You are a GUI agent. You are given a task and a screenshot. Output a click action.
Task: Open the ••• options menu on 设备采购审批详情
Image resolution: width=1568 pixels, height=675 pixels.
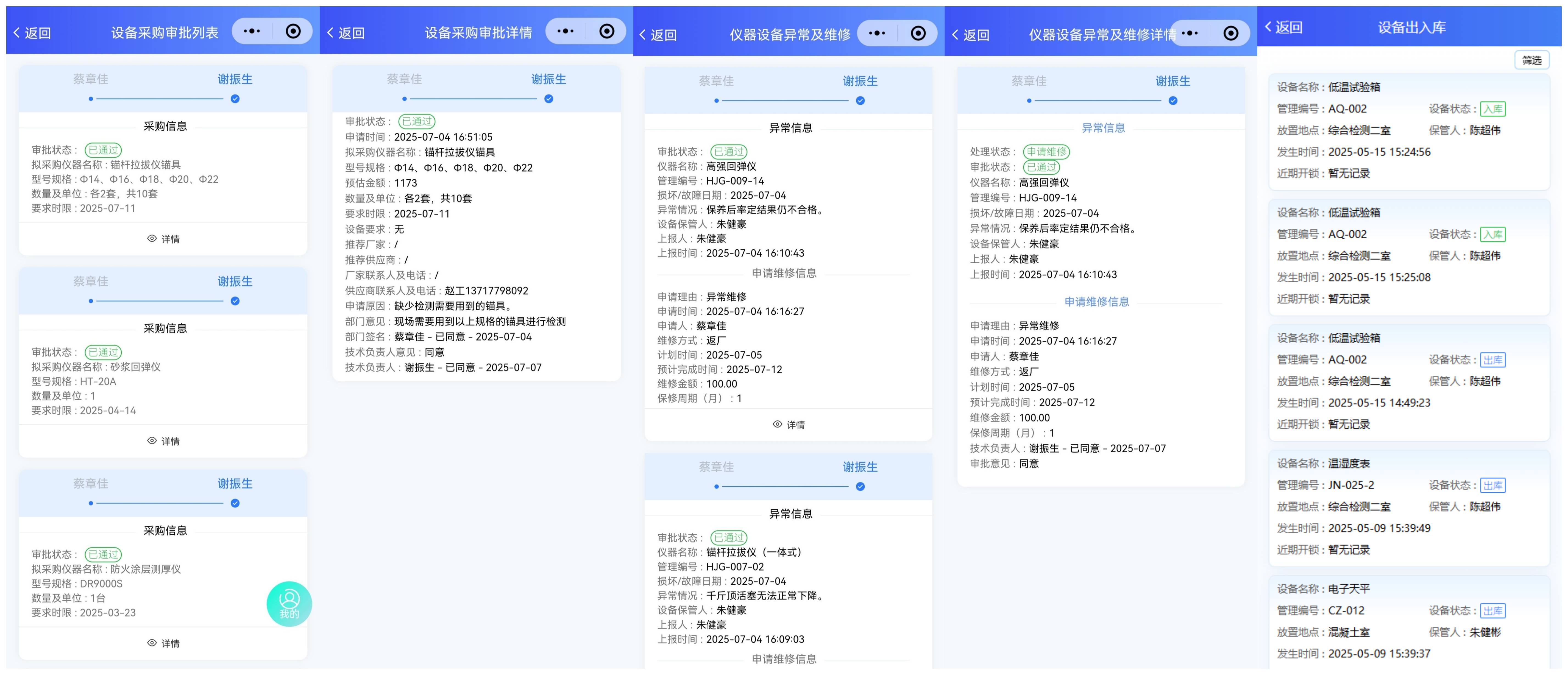[565, 31]
